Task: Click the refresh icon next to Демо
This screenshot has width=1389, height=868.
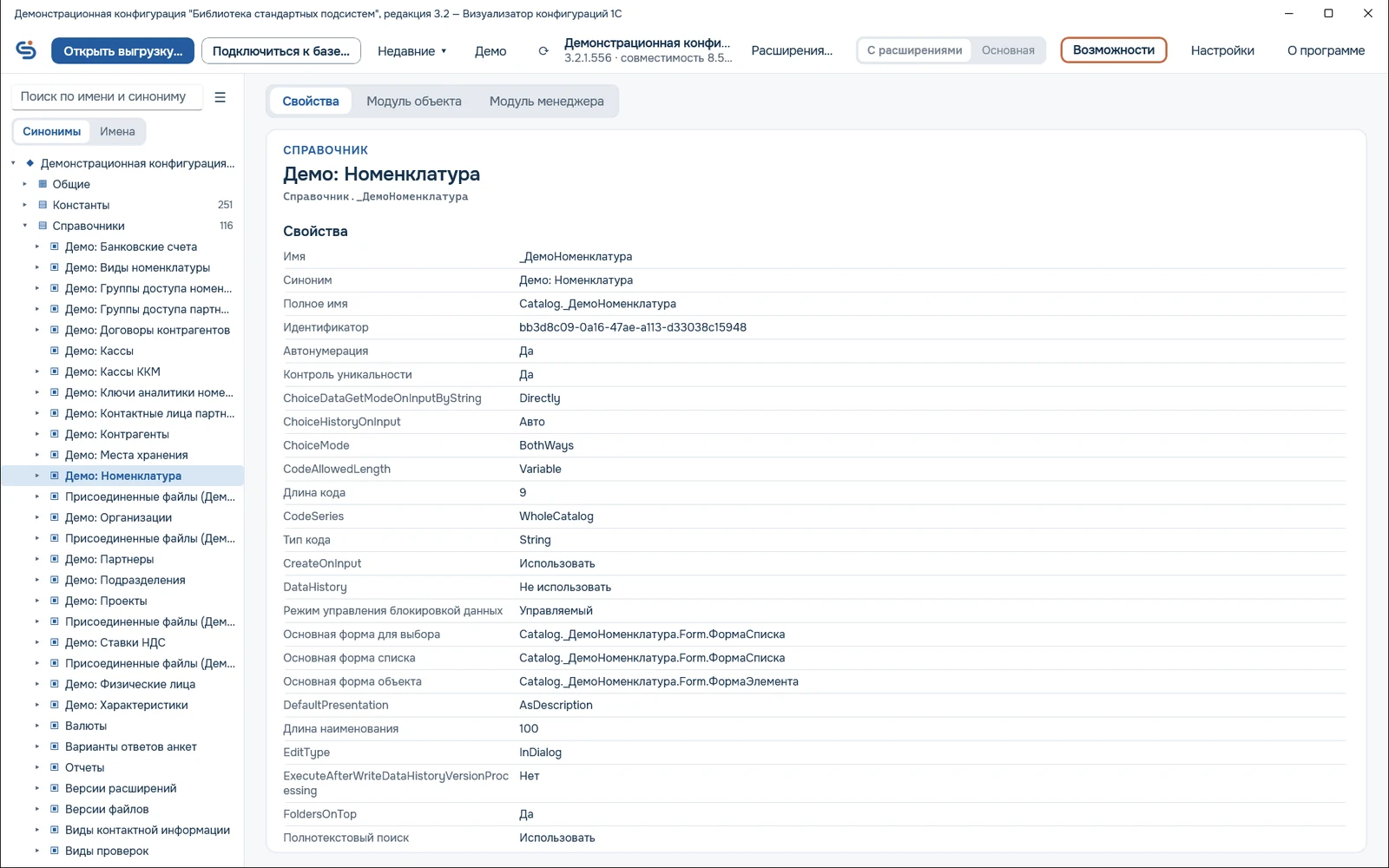Action: click(x=543, y=51)
